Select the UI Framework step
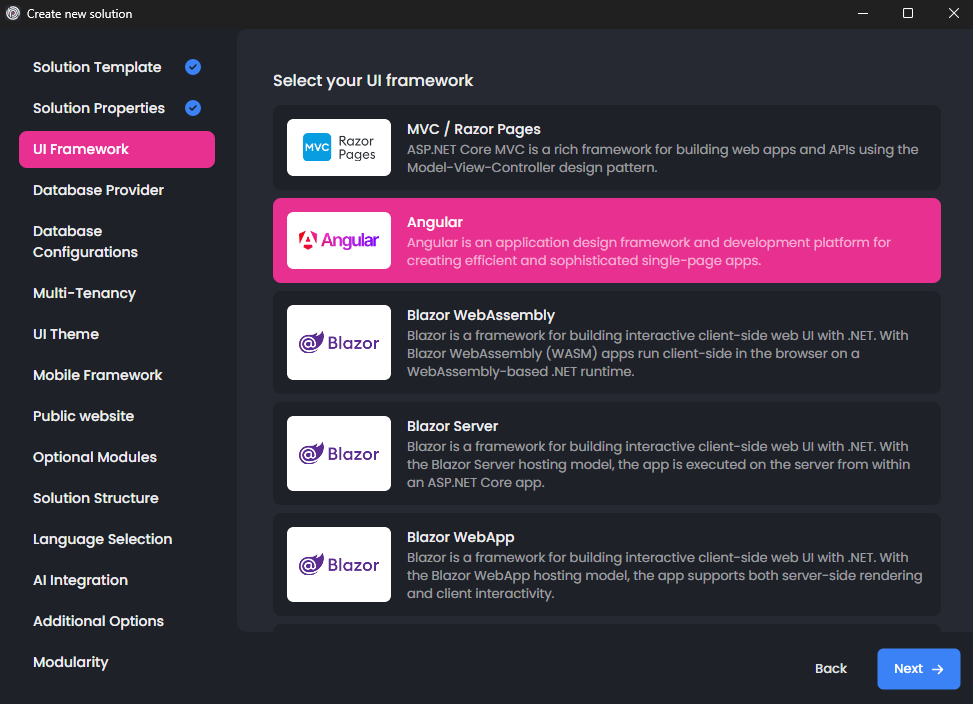The image size is (973, 704). [117, 149]
